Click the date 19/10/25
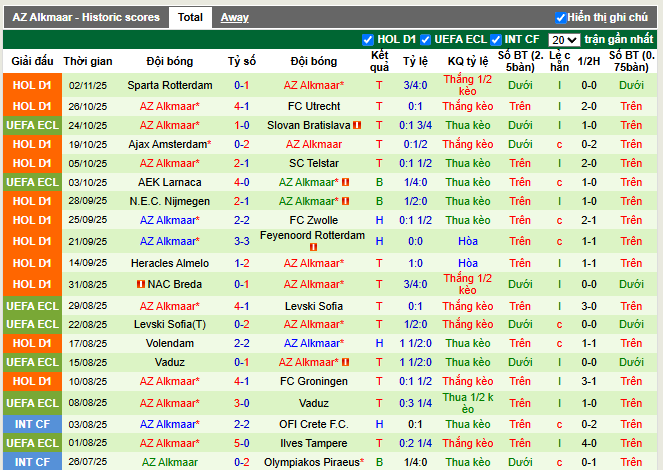The height and width of the screenshot is (470, 664). click(x=88, y=144)
